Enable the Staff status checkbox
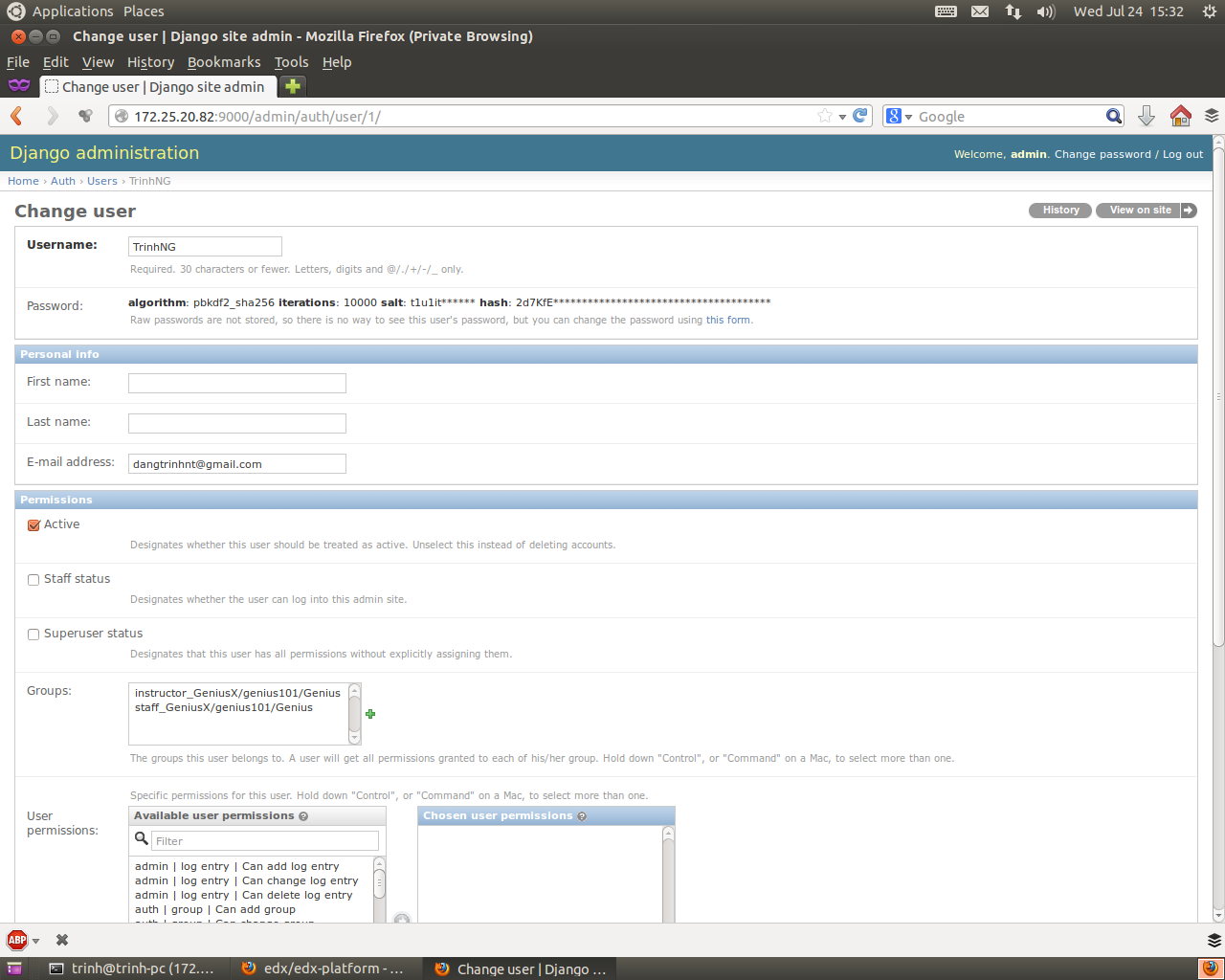 (x=33, y=580)
